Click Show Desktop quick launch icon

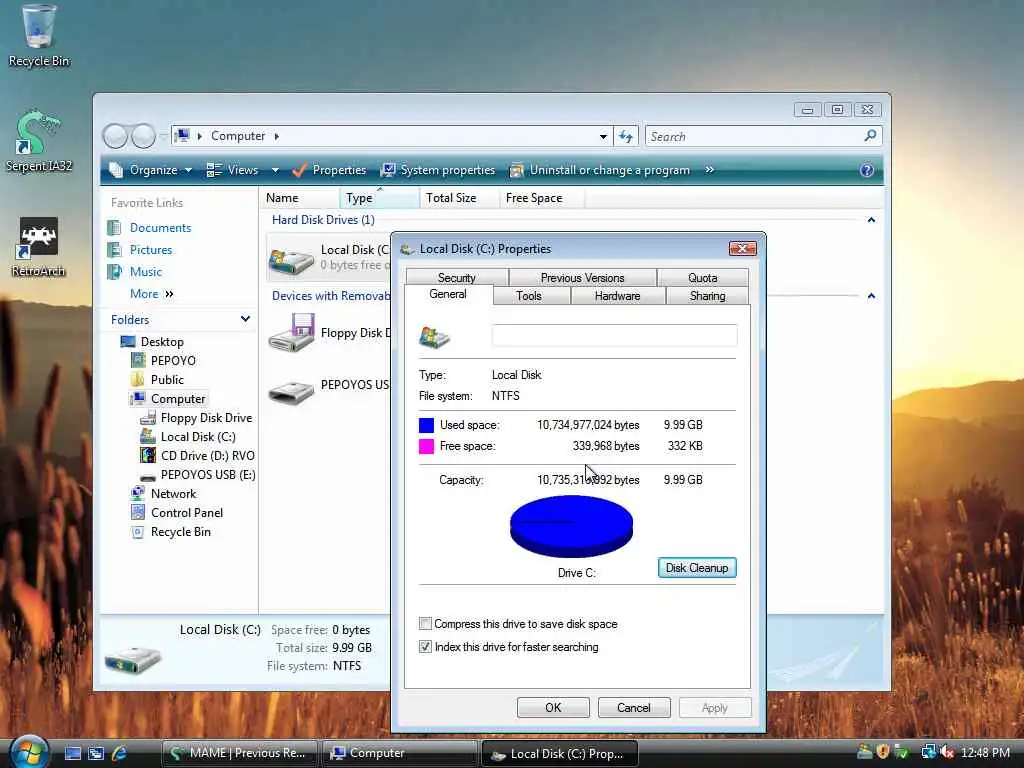(x=73, y=754)
